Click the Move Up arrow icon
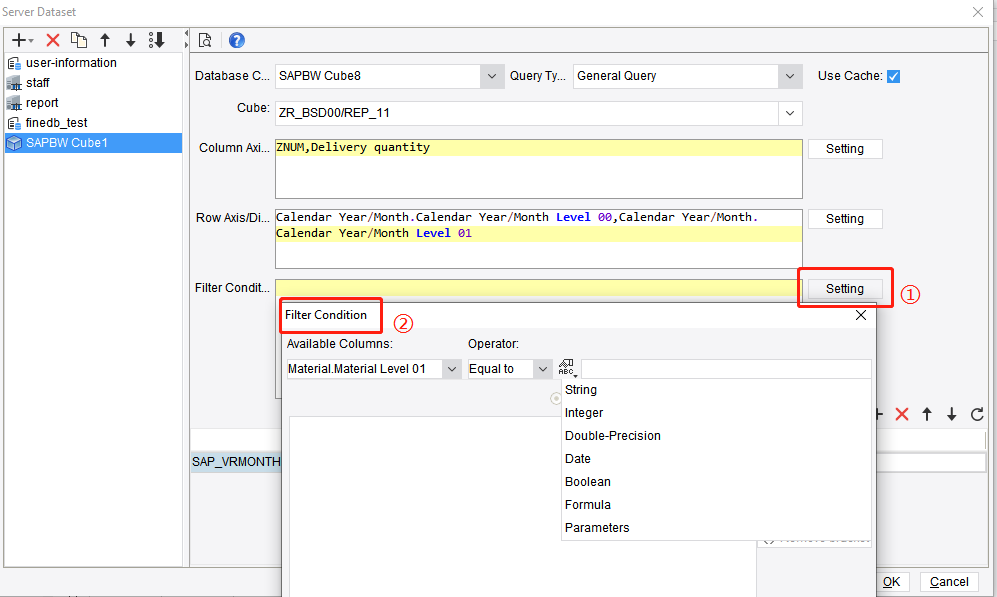 (105, 41)
